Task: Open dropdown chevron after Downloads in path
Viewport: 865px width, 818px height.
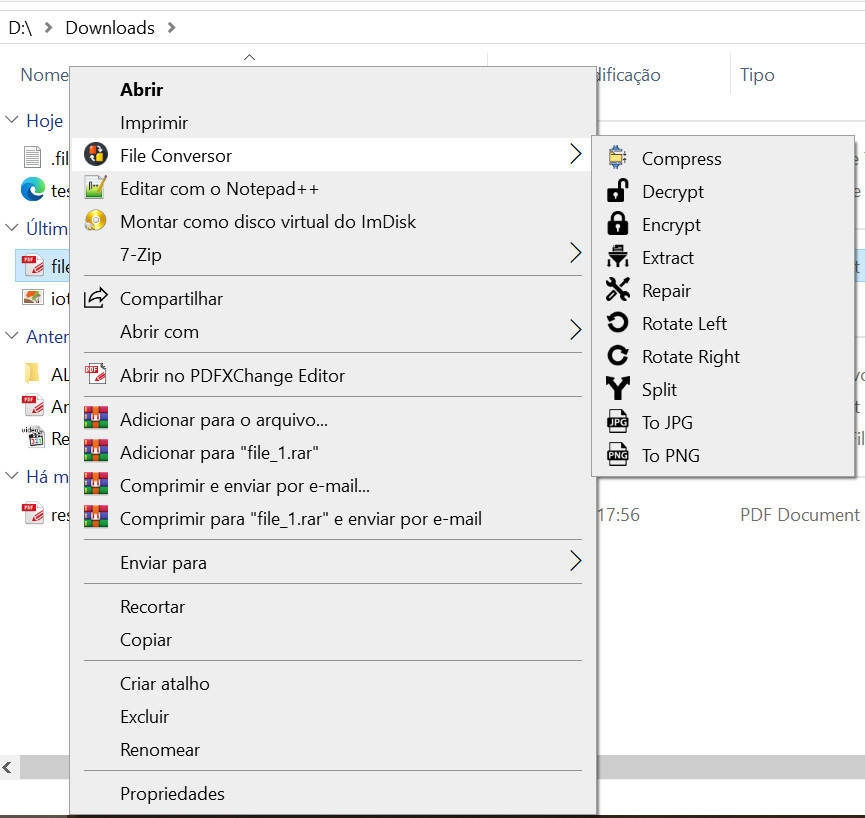Action: click(x=171, y=27)
